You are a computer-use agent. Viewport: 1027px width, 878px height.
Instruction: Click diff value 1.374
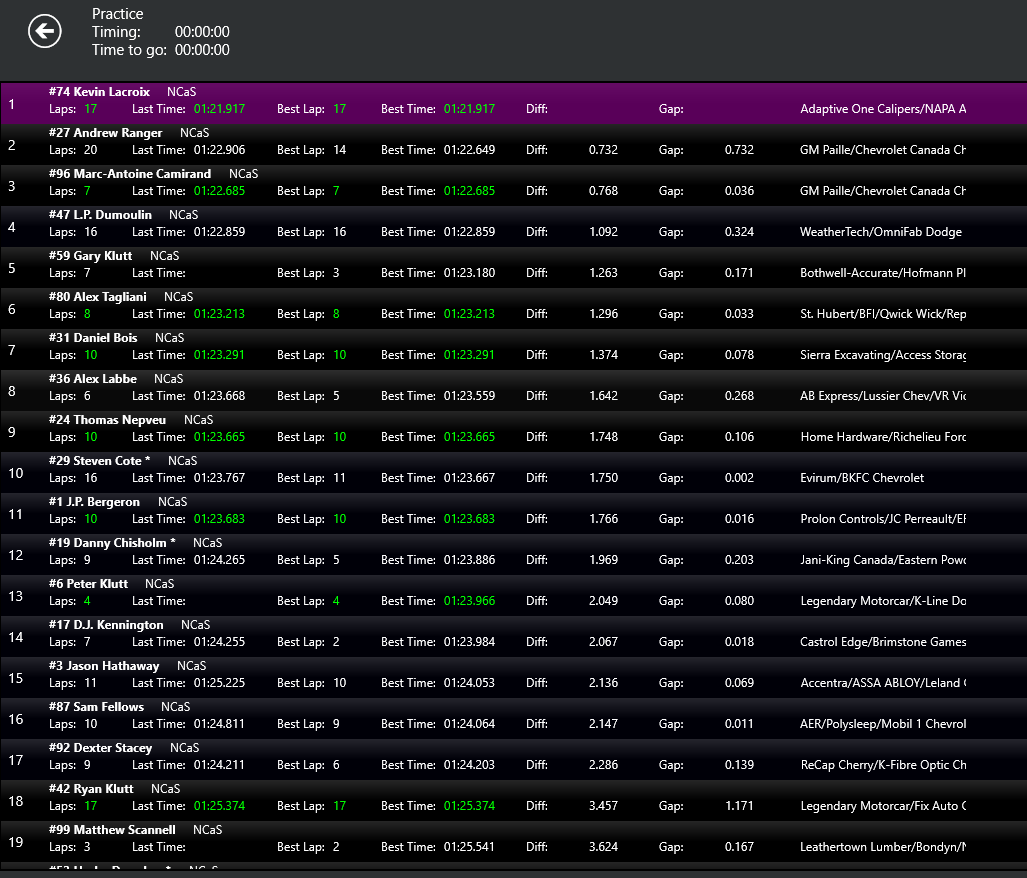click(603, 355)
